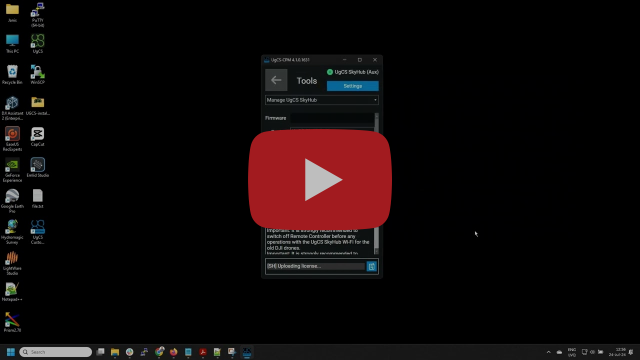Viewport: 640px width, 360px height.
Task: Open the notifications bell on the taskbar
Action: click(x=631, y=352)
